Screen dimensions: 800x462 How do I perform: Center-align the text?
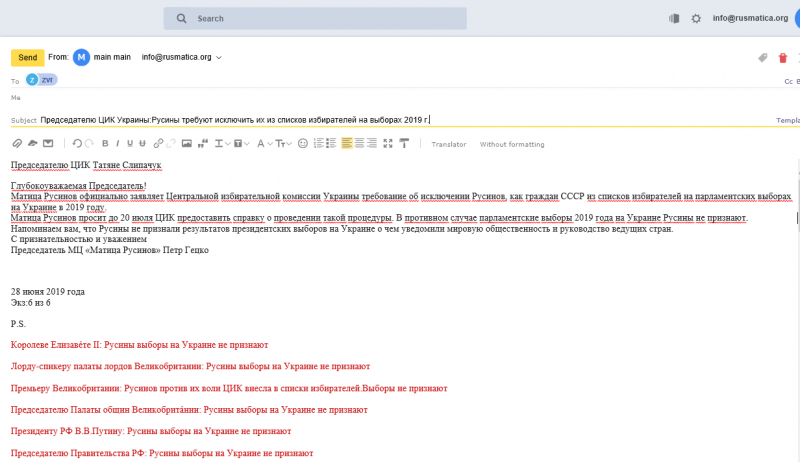point(359,143)
